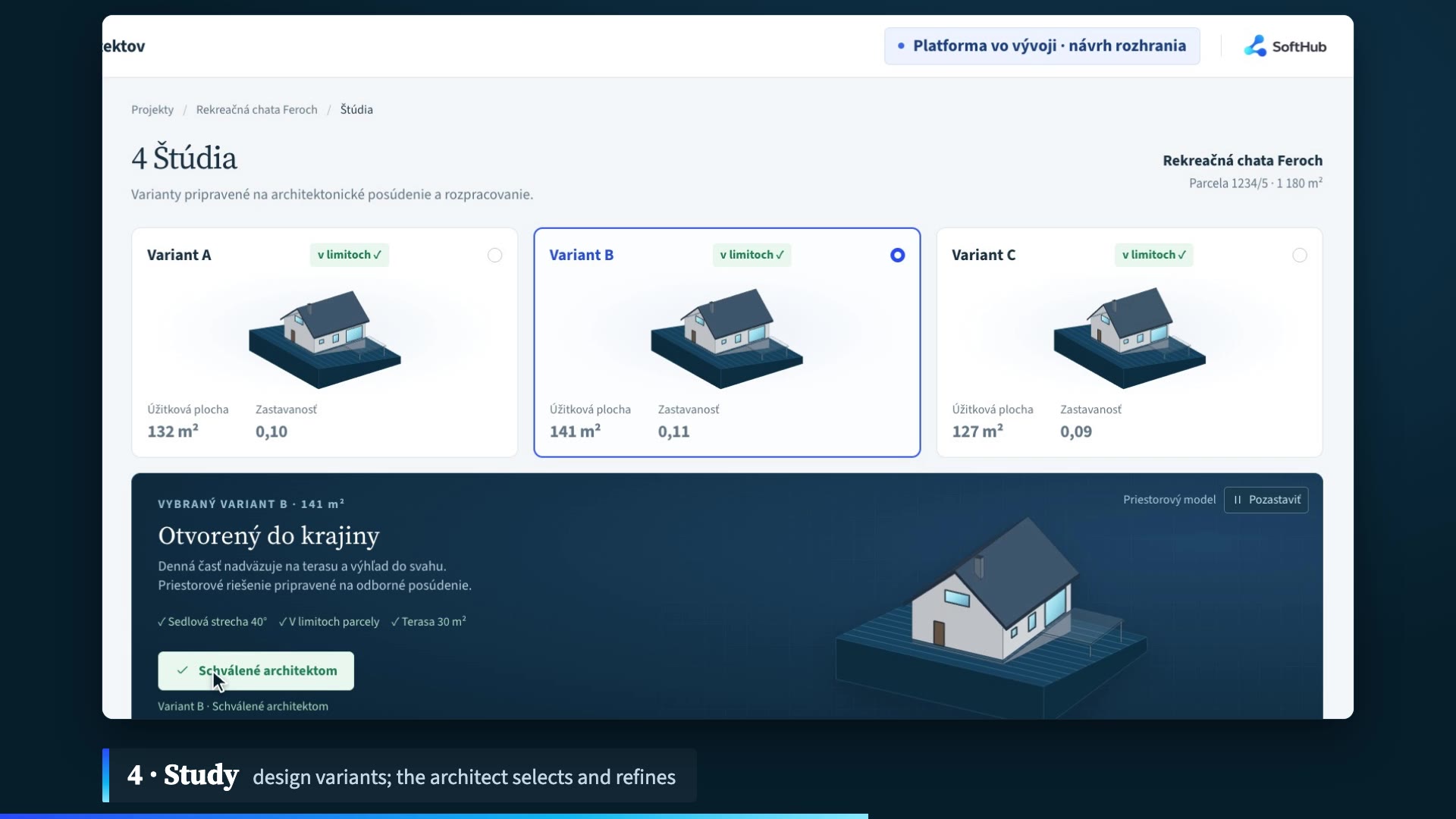Click the 0,10 Zastavanosť value
1456x819 pixels.
pos(271,432)
